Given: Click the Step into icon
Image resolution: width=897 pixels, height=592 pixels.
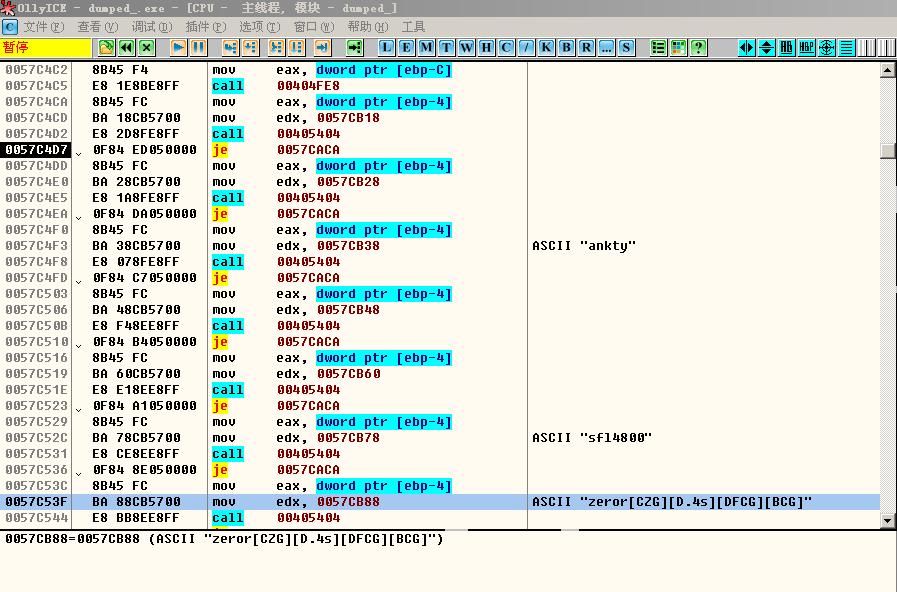Looking at the screenshot, I should pos(231,47).
